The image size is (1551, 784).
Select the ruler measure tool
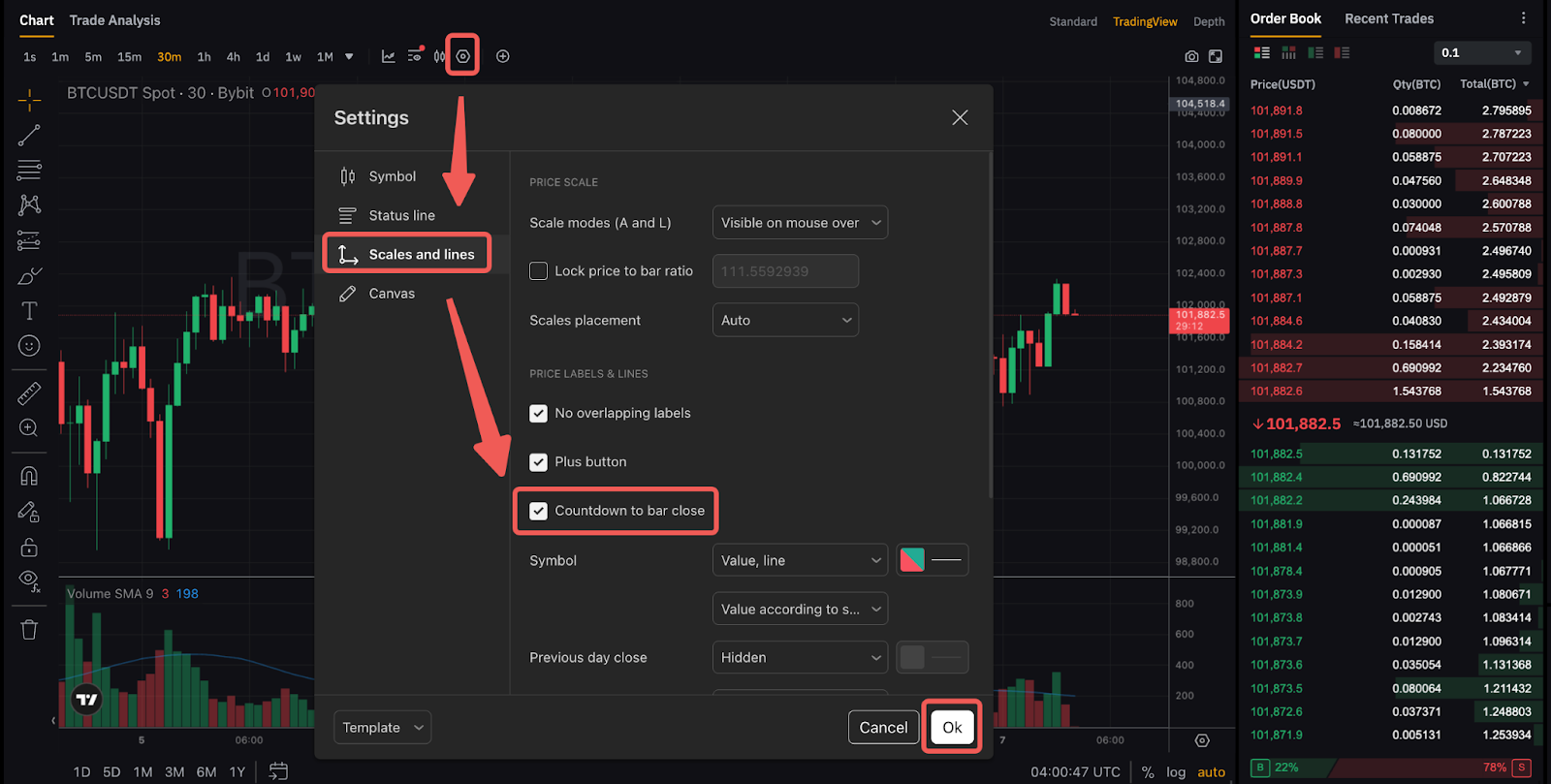point(29,392)
